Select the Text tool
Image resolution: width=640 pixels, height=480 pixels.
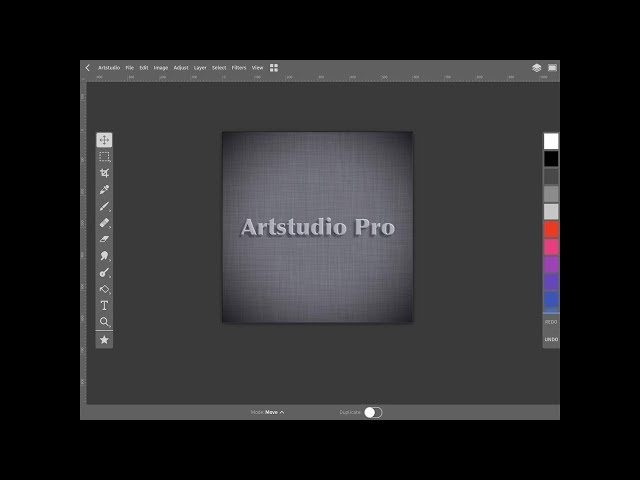[x=104, y=305]
